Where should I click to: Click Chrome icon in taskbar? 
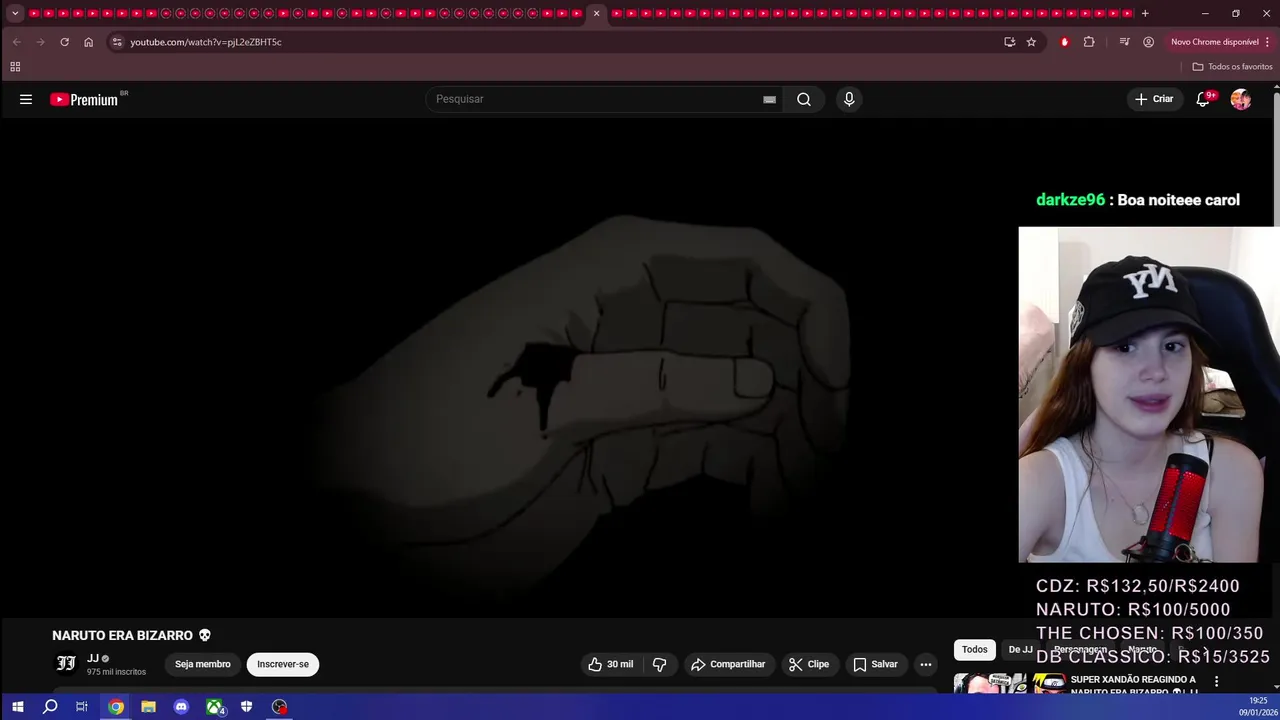click(x=116, y=707)
